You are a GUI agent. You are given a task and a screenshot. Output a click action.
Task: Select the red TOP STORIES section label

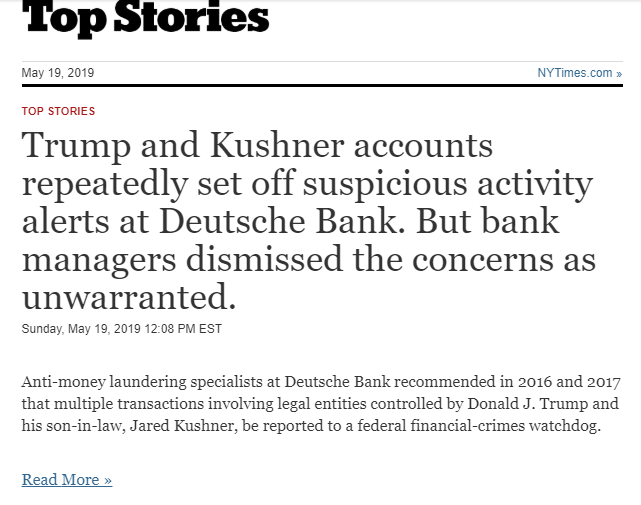tap(58, 111)
